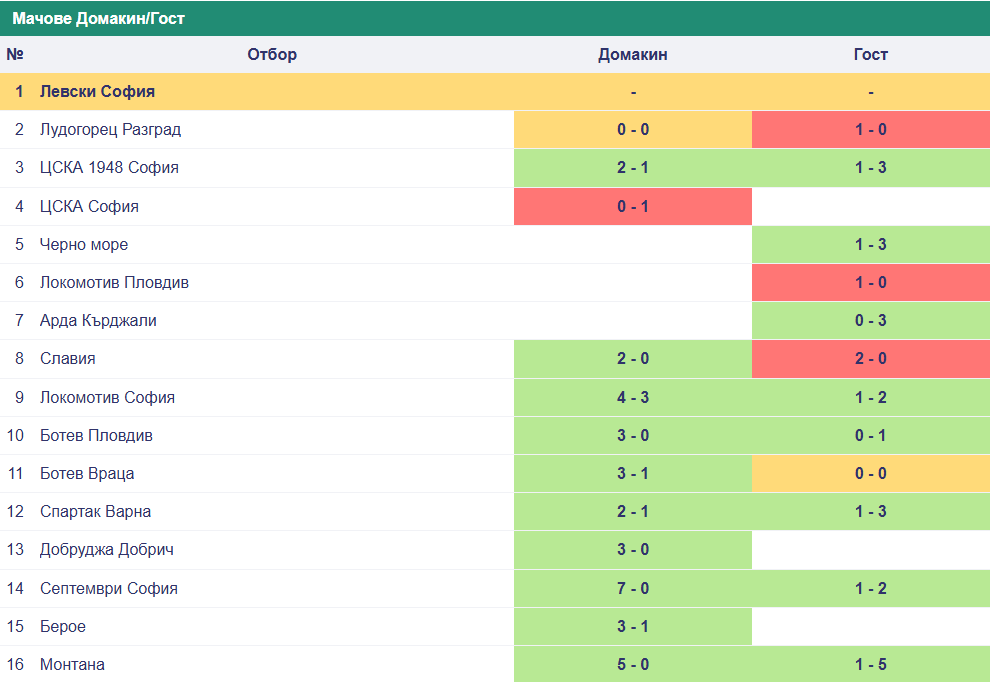This screenshot has height=682, width=990.
Task: Open Ботев Пловдив home result 3 - 0
Action: click(633, 436)
